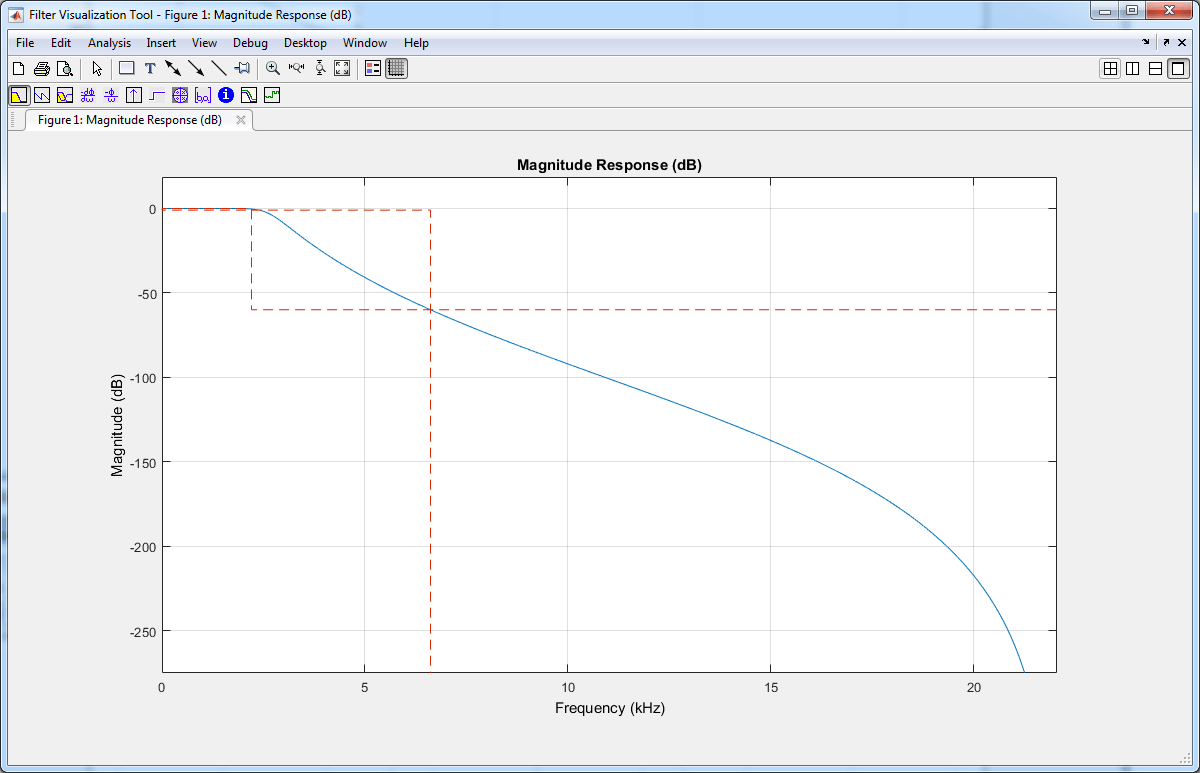This screenshot has width=1200, height=773.
Task: Switch to single maximized figure layout
Action: tap(1178, 69)
